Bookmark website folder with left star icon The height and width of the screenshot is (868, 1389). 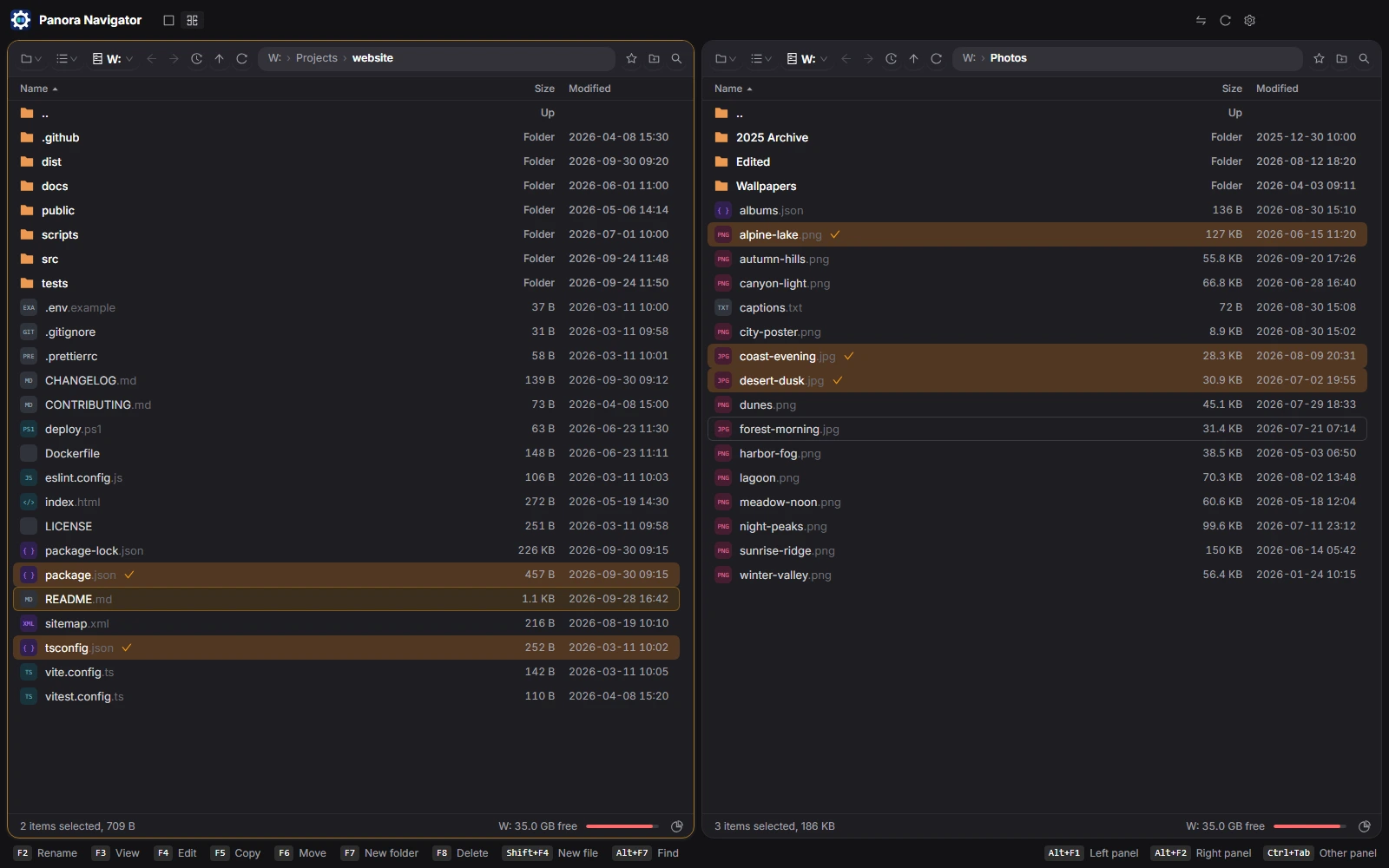[631, 58]
